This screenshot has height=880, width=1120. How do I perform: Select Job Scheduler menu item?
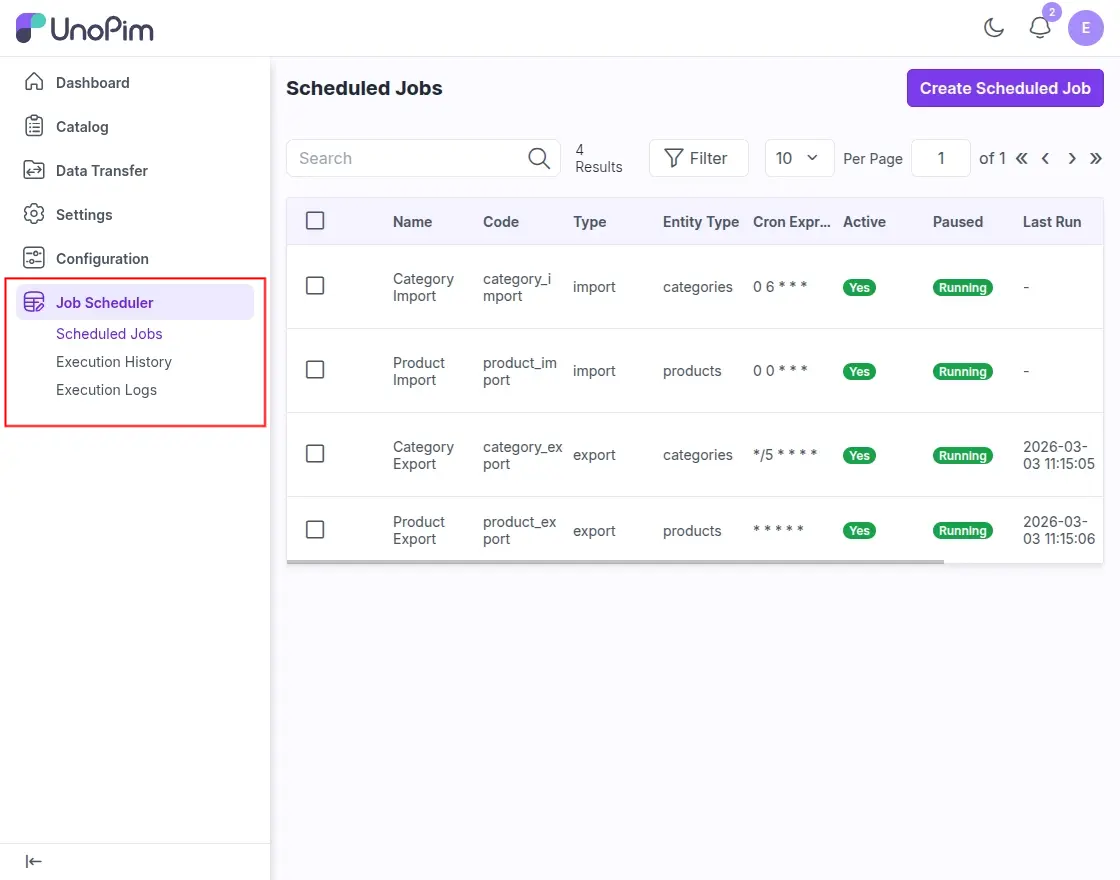[134, 302]
